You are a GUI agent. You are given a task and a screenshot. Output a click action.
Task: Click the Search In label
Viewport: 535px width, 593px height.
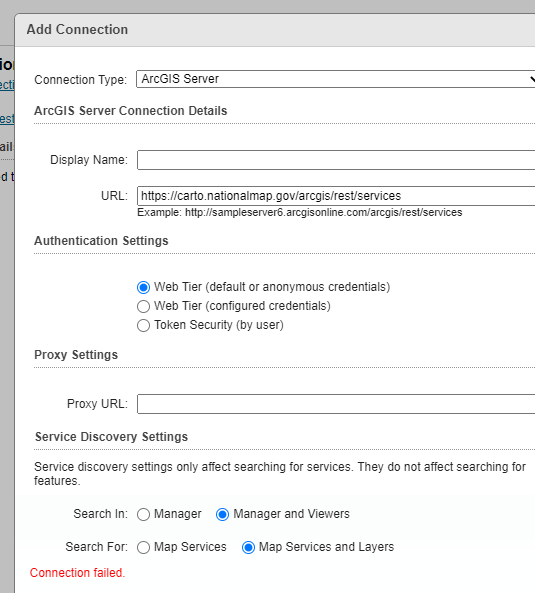101,514
